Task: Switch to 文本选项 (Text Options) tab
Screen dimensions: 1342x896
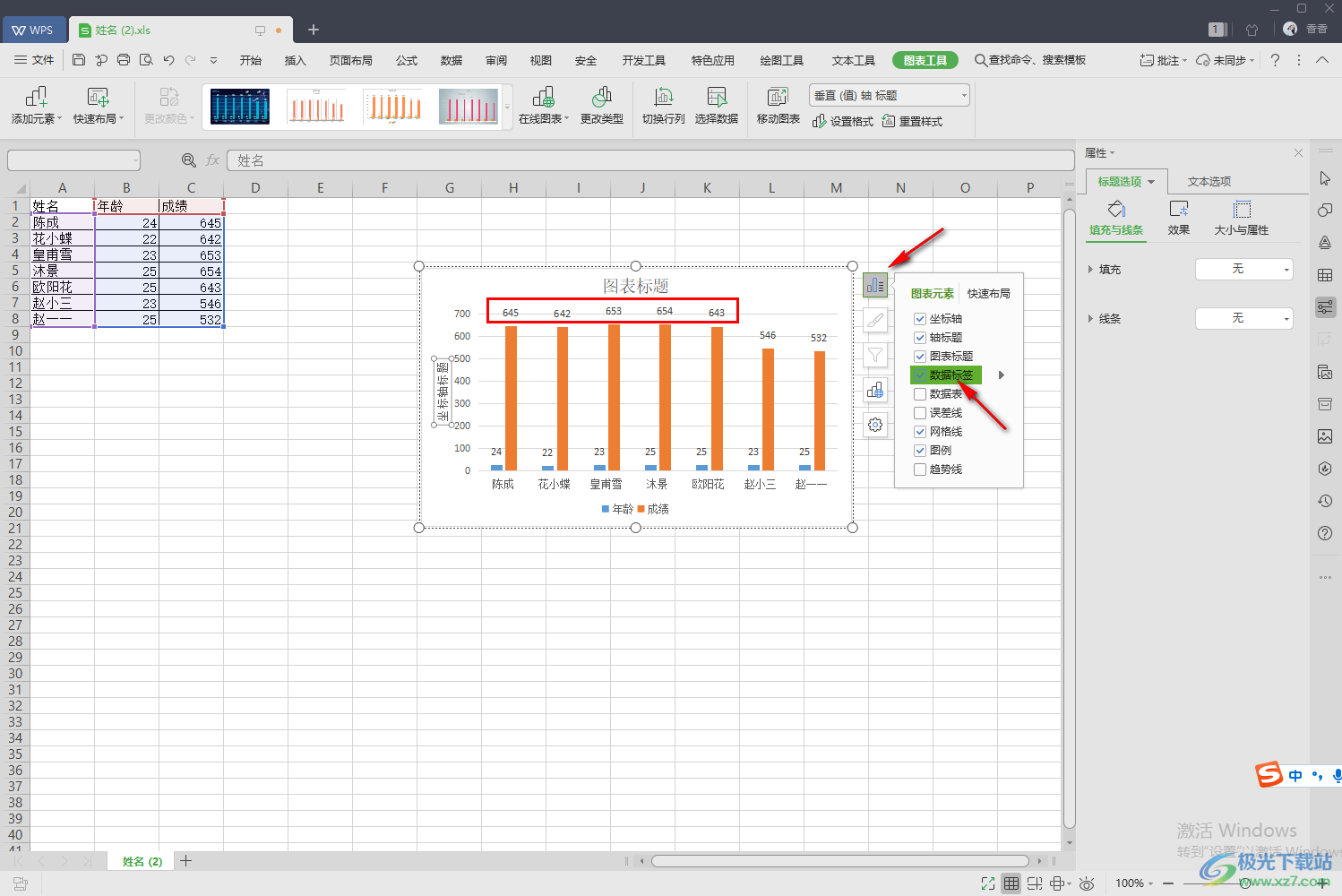Action: coord(1209,181)
